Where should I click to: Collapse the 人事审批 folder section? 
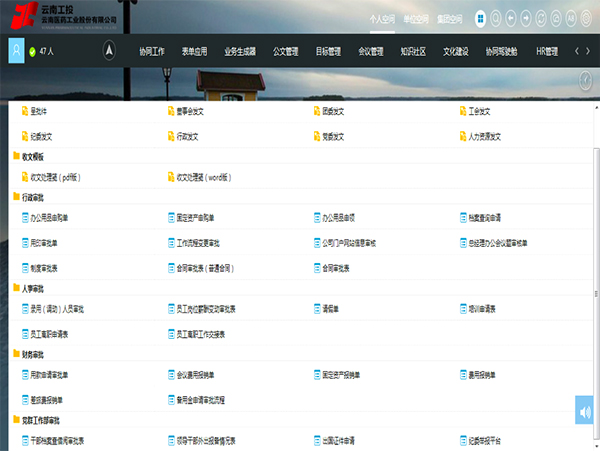coord(16,288)
